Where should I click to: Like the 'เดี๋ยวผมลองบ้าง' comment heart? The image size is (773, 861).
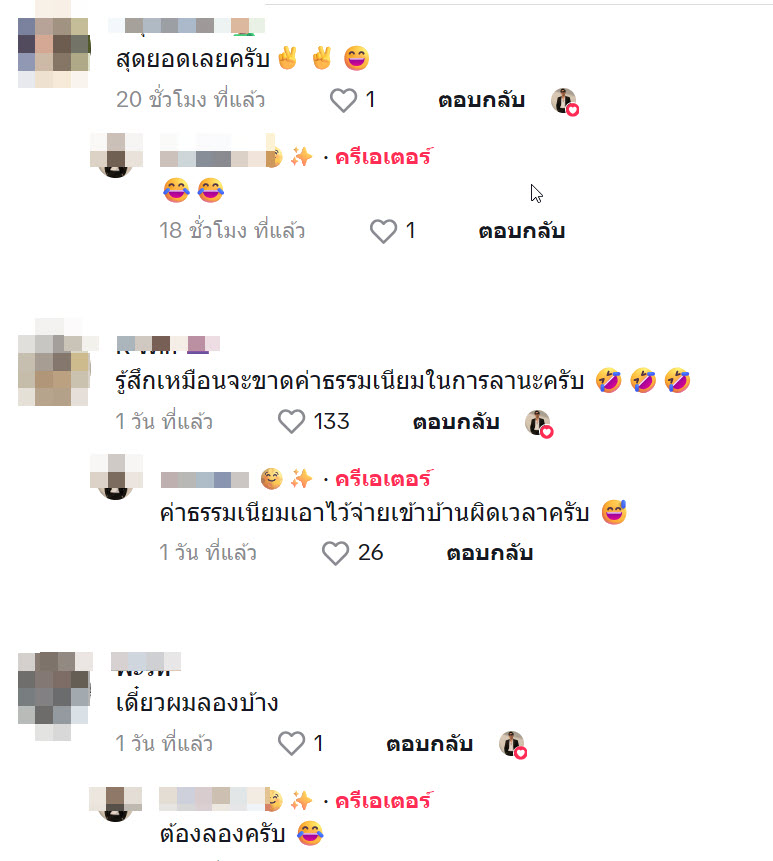[291, 743]
